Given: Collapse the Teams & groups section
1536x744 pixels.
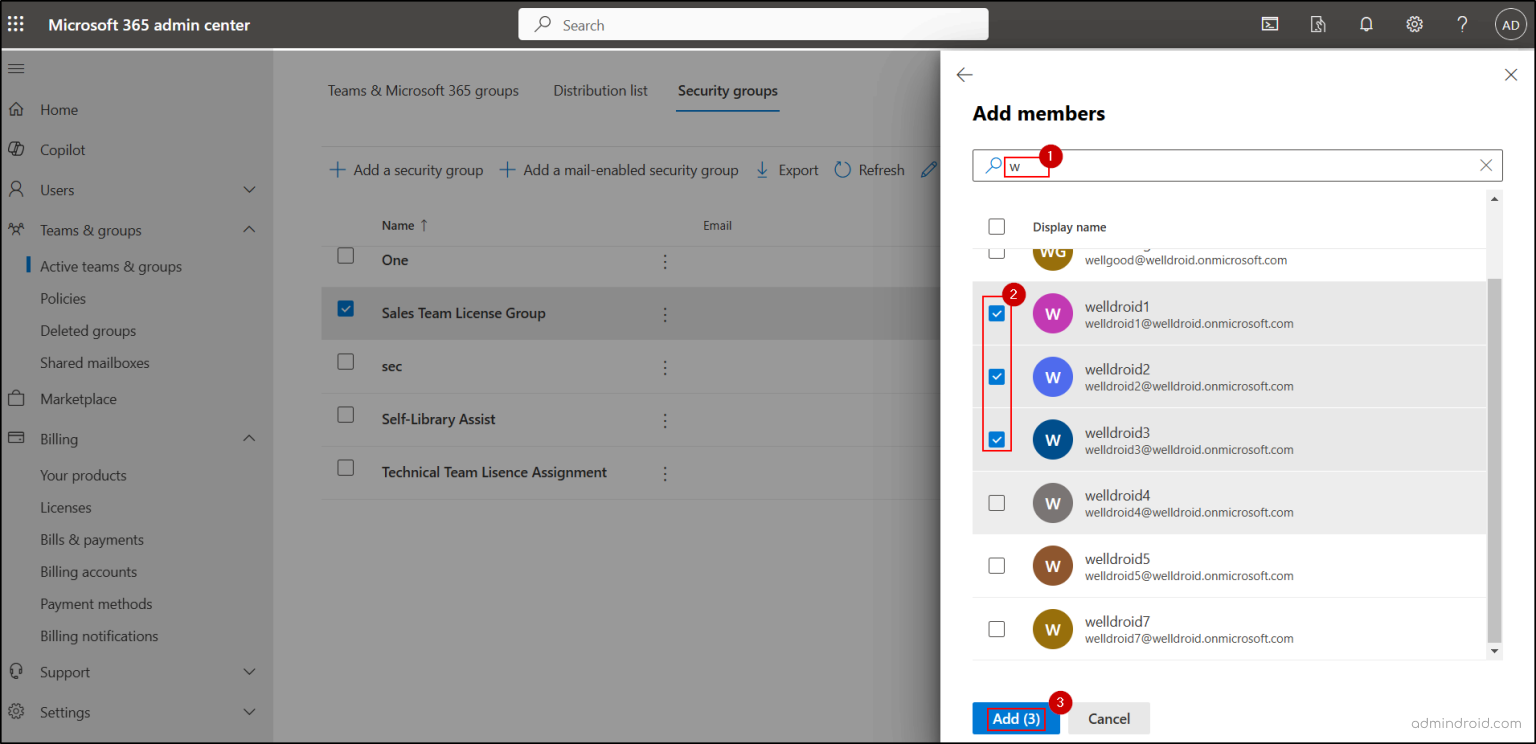Looking at the screenshot, I should coord(249,230).
